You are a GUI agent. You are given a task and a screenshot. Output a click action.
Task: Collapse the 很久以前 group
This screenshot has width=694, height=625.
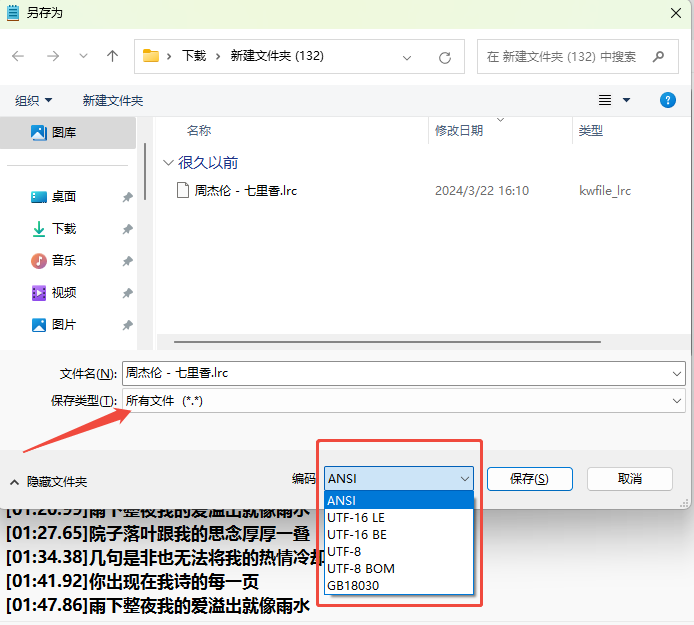point(167,163)
